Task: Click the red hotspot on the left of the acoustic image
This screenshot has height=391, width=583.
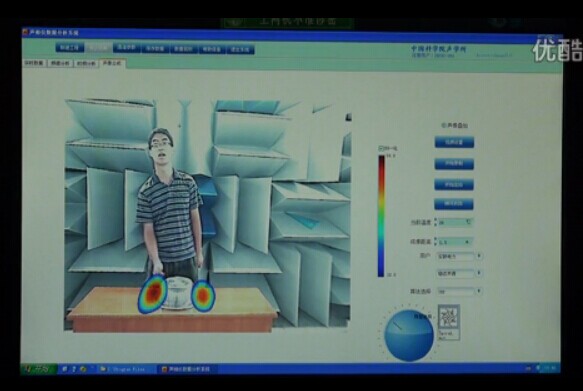Action: pyautogui.click(x=153, y=293)
